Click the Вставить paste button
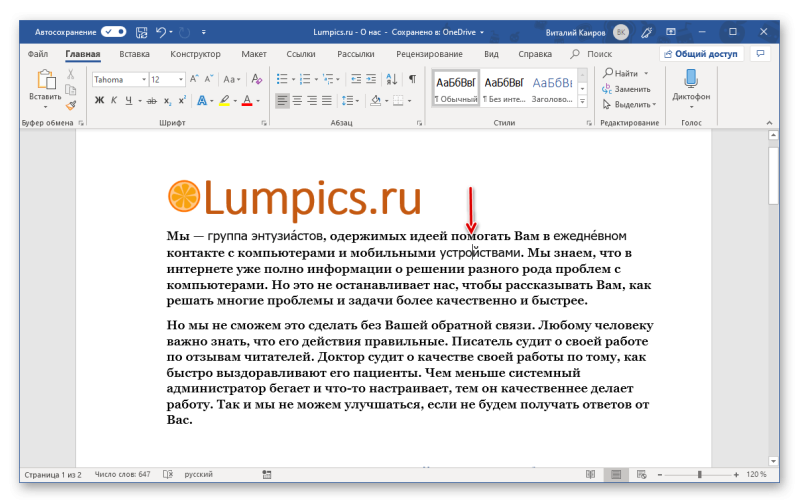 coord(45,89)
